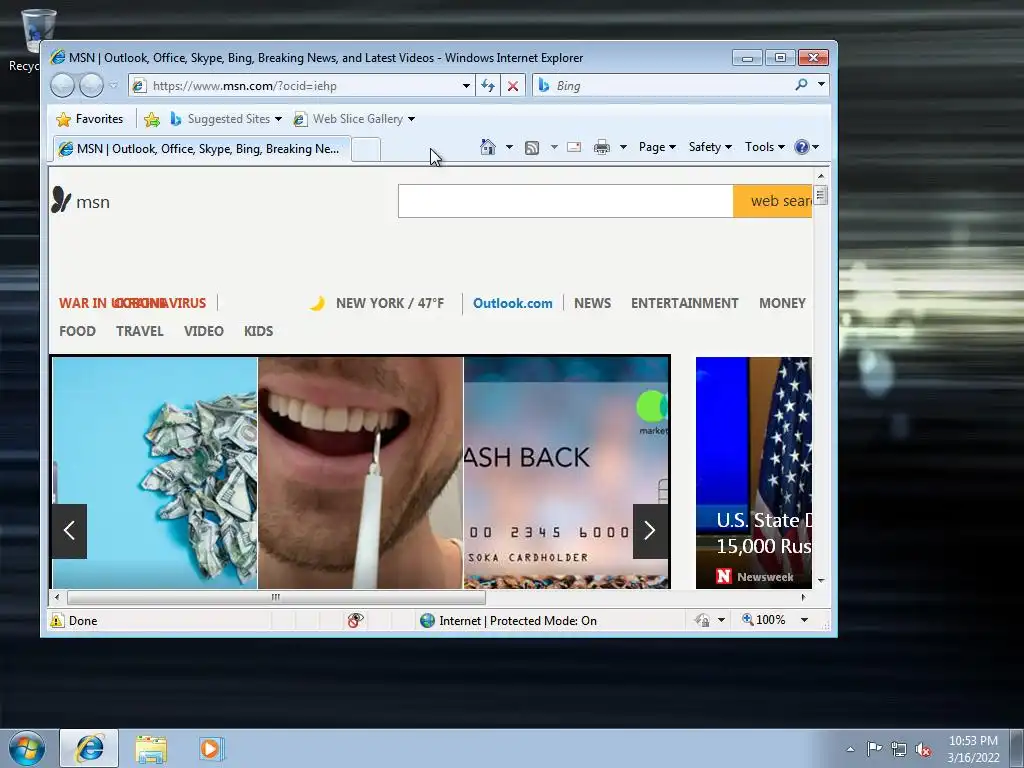Open the Tools menu
The height and width of the screenshot is (768, 1024).
pos(765,147)
